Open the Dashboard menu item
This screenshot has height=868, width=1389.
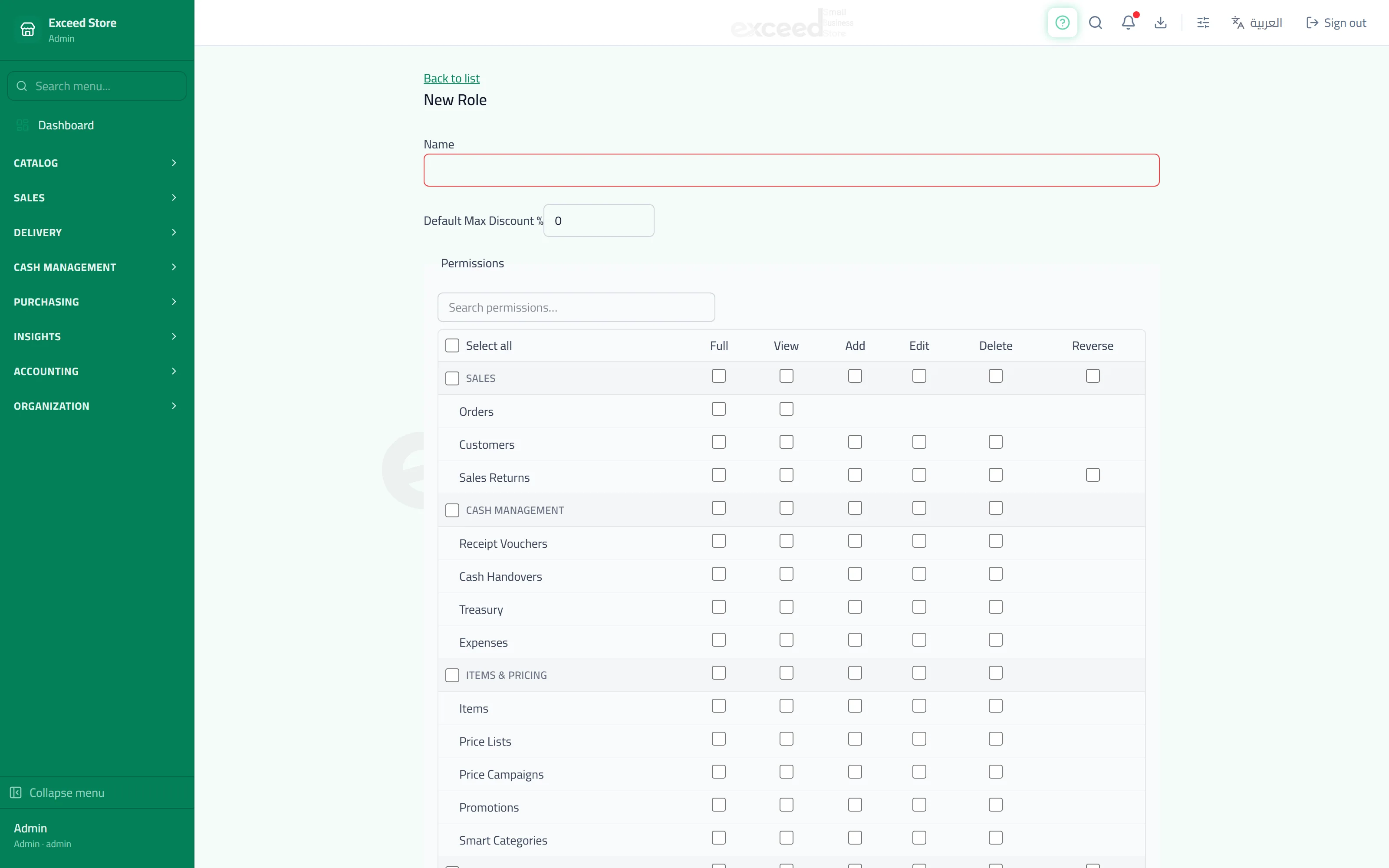click(x=97, y=125)
